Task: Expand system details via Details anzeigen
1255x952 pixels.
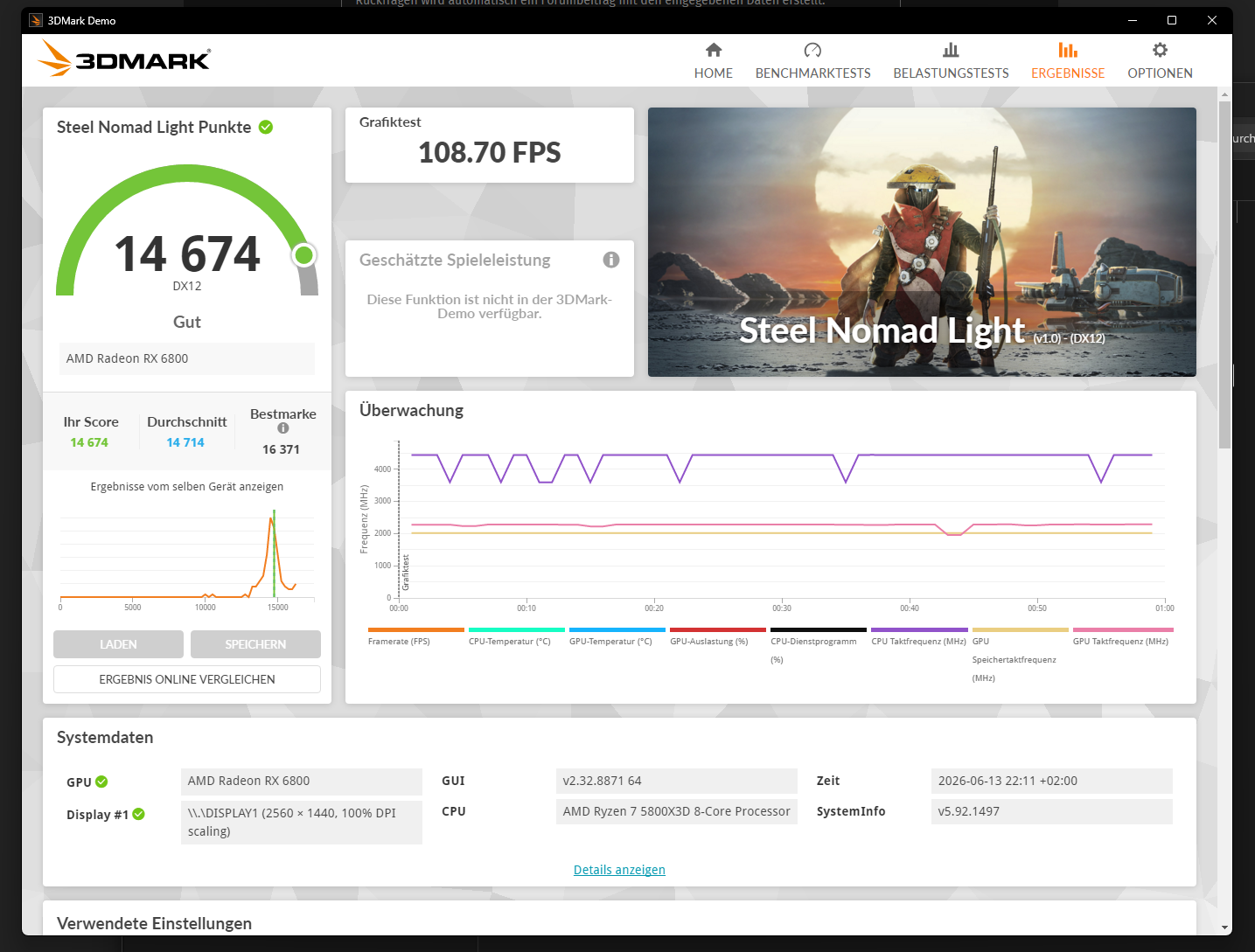Action: click(x=619, y=870)
